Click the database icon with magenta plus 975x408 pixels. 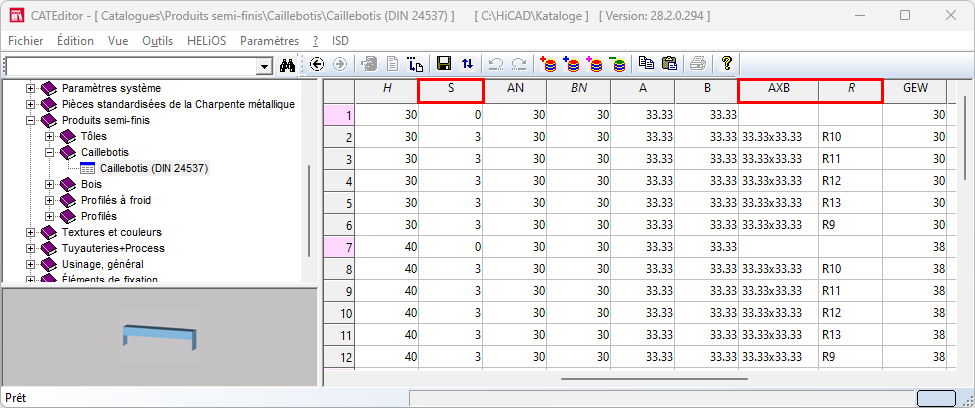(594, 64)
